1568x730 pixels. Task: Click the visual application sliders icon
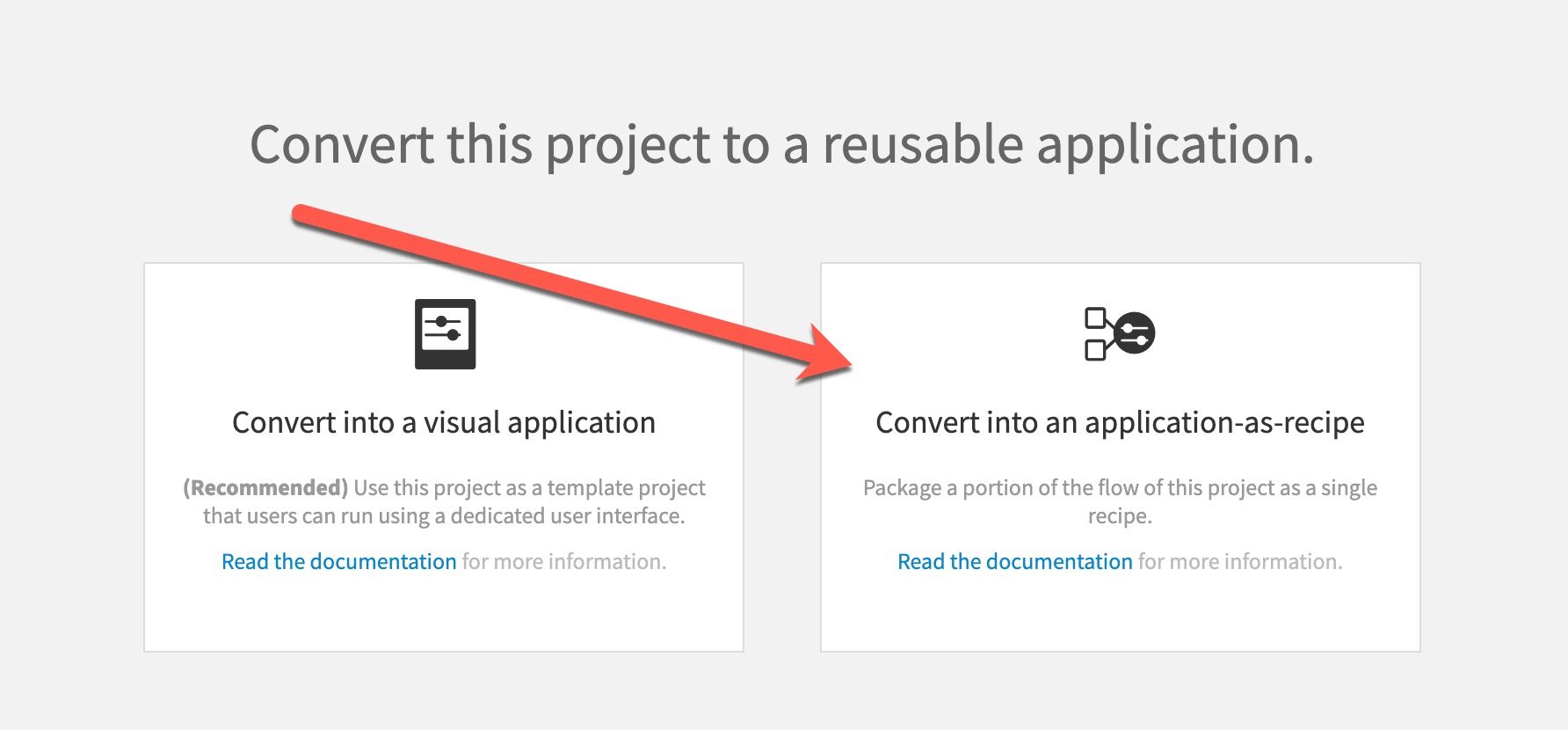pyautogui.click(x=445, y=334)
